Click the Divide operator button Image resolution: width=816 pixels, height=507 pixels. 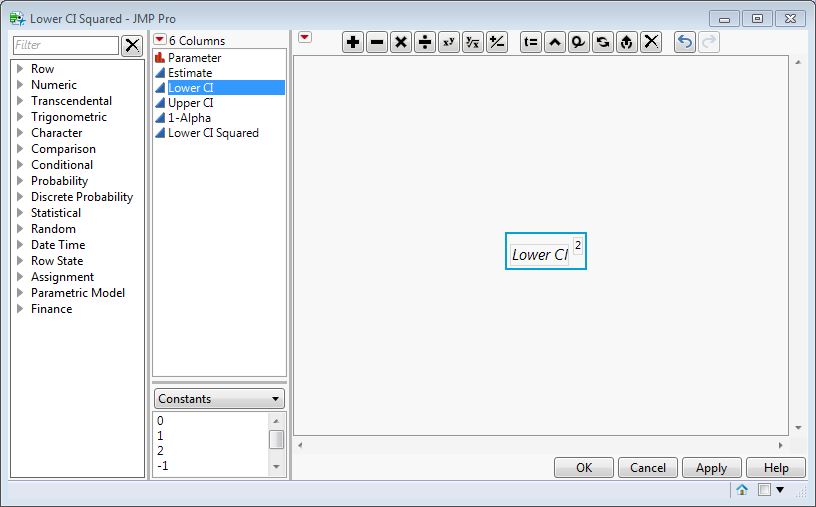pyautogui.click(x=425, y=42)
